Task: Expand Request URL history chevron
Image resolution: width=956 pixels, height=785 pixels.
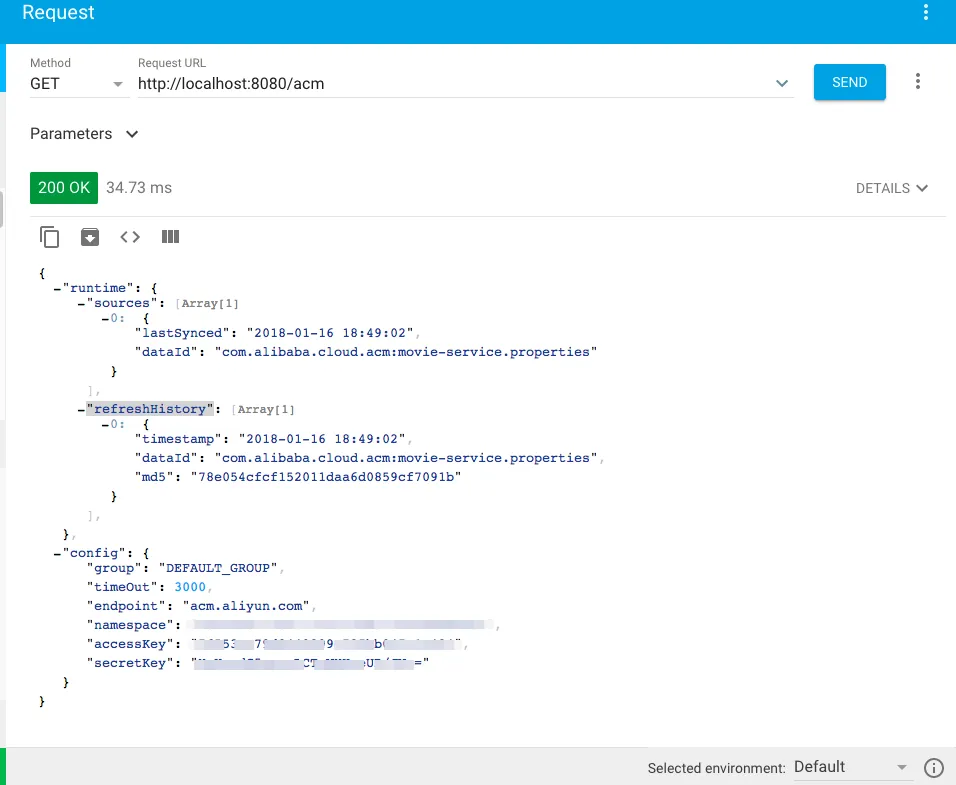Action: [x=782, y=83]
